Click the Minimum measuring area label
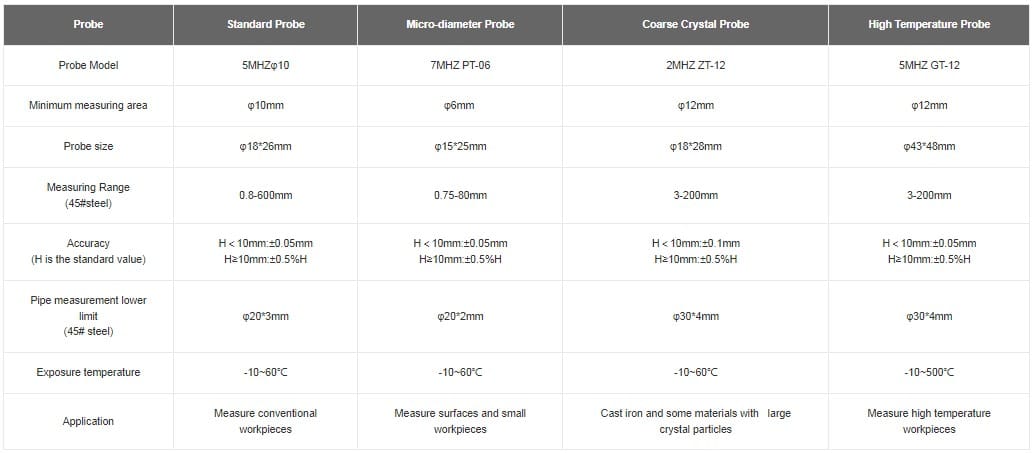This screenshot has width=1033, height=453. coord(88,105)
